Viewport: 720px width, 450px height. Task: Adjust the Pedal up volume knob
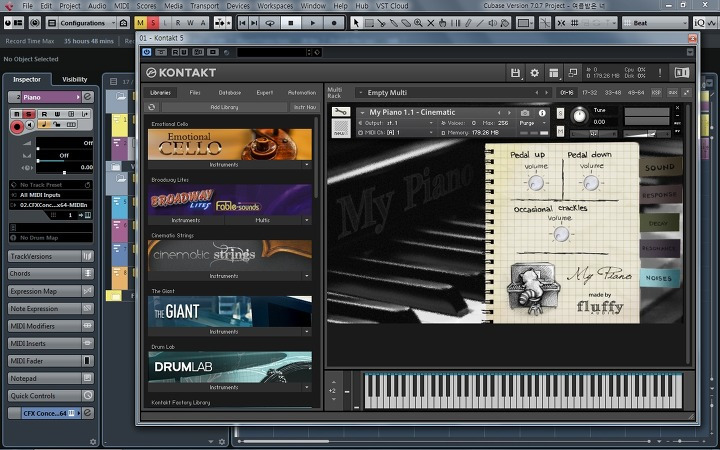point(536,183)
